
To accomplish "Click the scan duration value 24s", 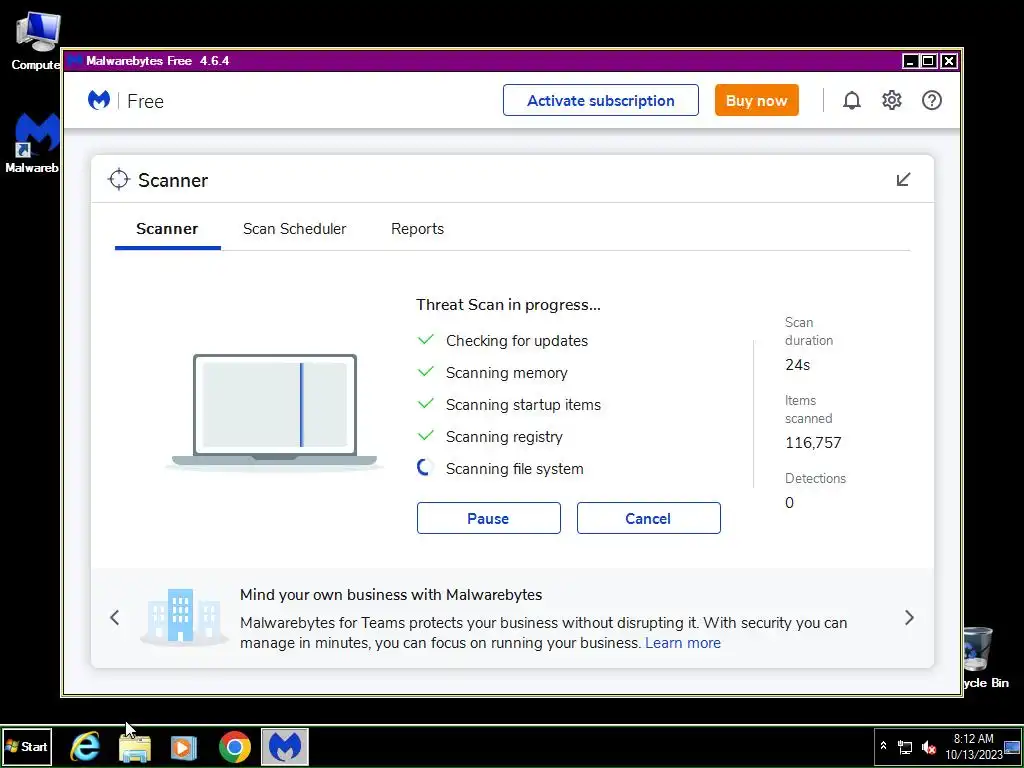I will 797,365.
